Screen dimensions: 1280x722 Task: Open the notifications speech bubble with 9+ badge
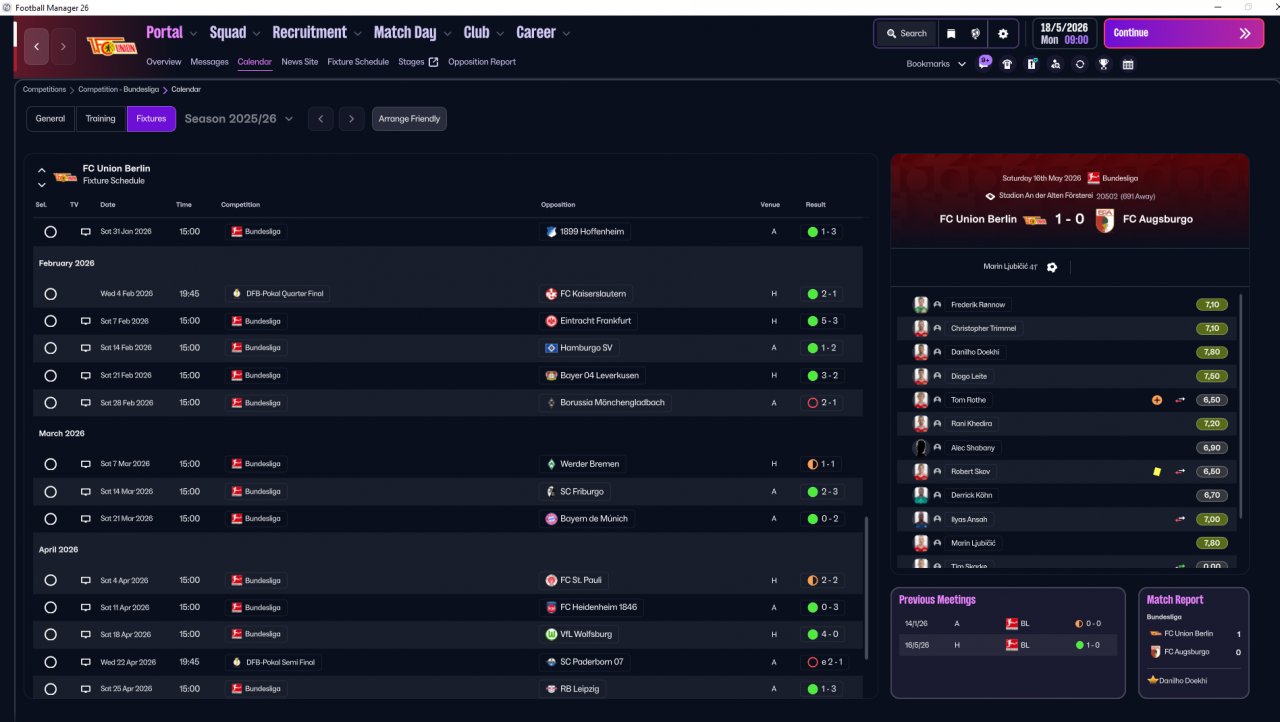(x=985, y=62)
